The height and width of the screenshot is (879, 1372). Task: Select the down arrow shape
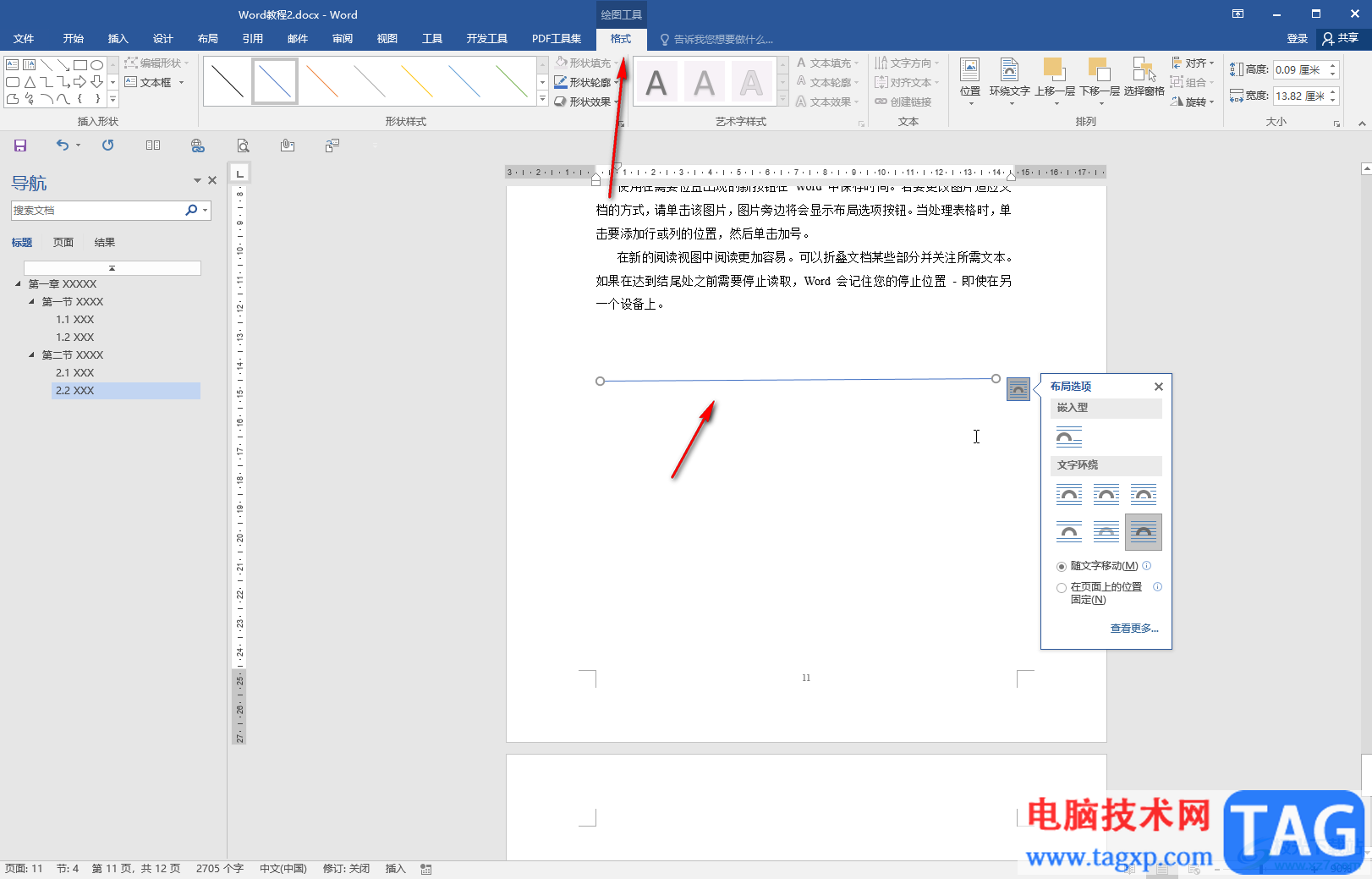[x=97, y=82]
